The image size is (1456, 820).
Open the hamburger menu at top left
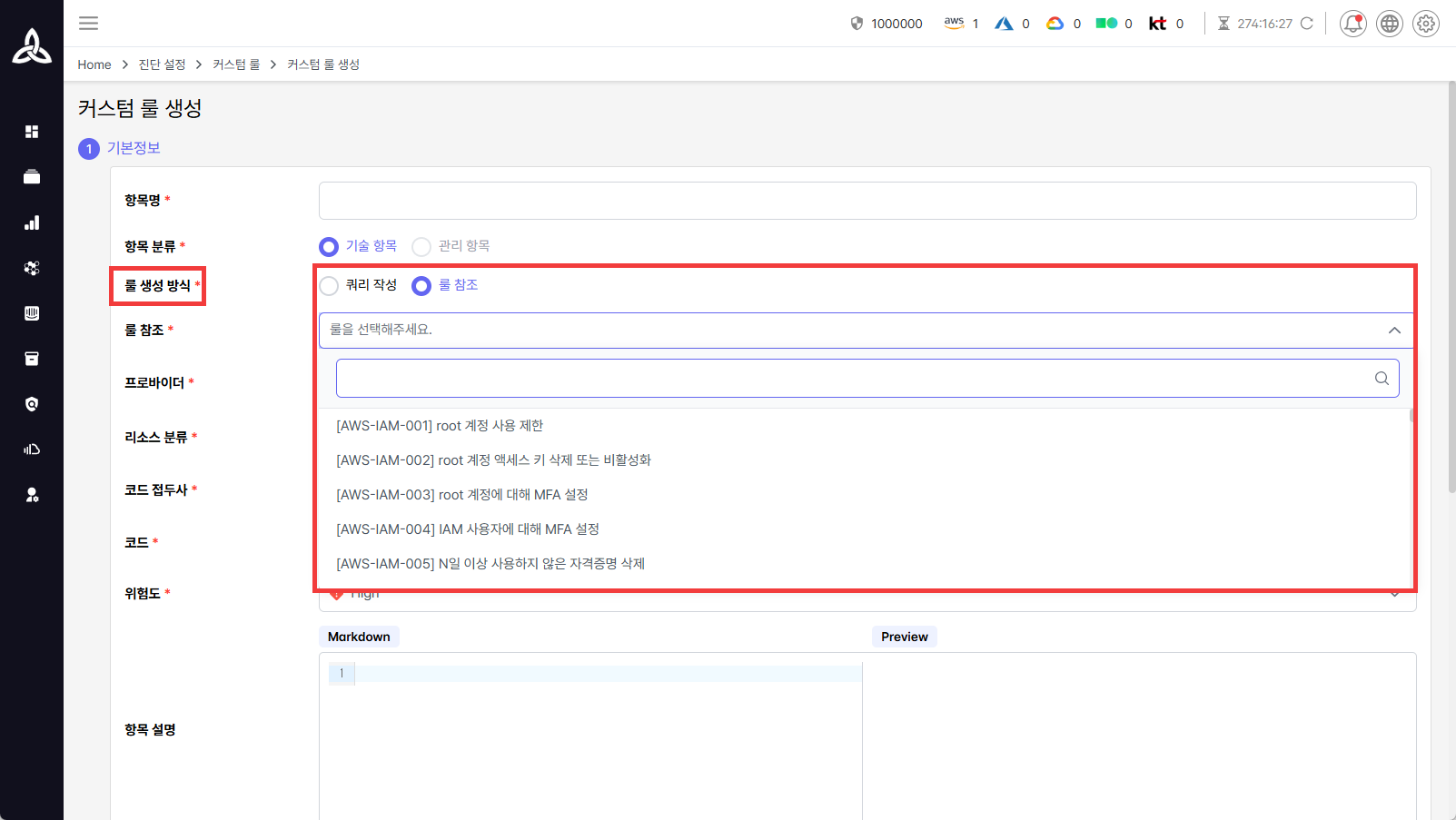(88, 24)
